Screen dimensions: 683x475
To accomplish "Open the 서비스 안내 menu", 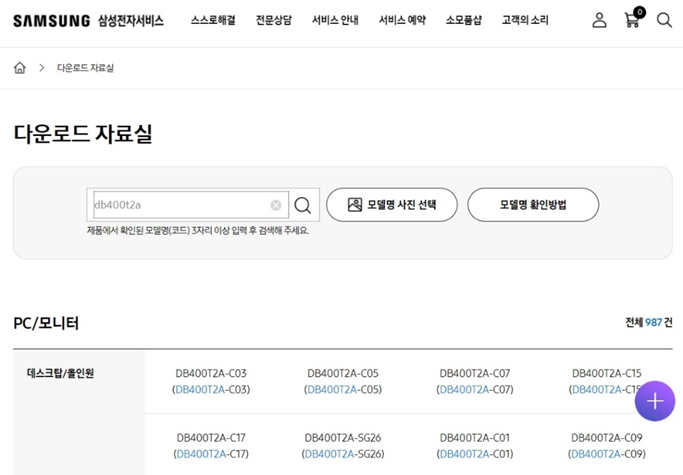I will click(x=335, y=20).
